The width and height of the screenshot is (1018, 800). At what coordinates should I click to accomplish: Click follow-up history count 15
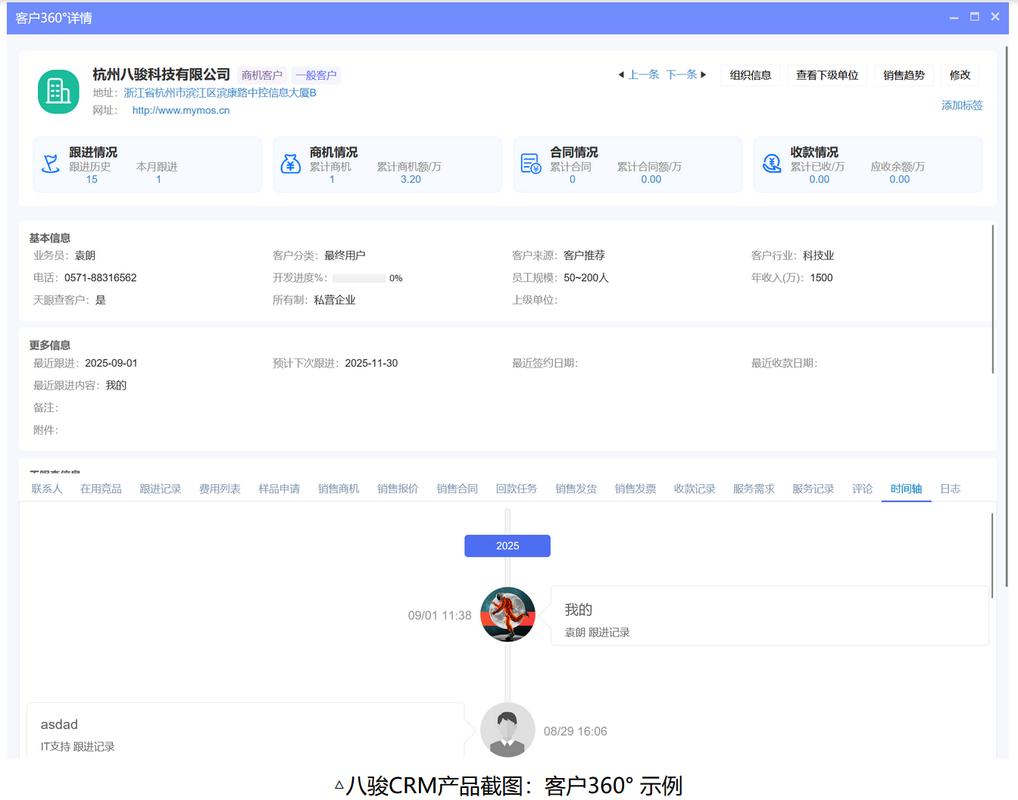[92, 179]
